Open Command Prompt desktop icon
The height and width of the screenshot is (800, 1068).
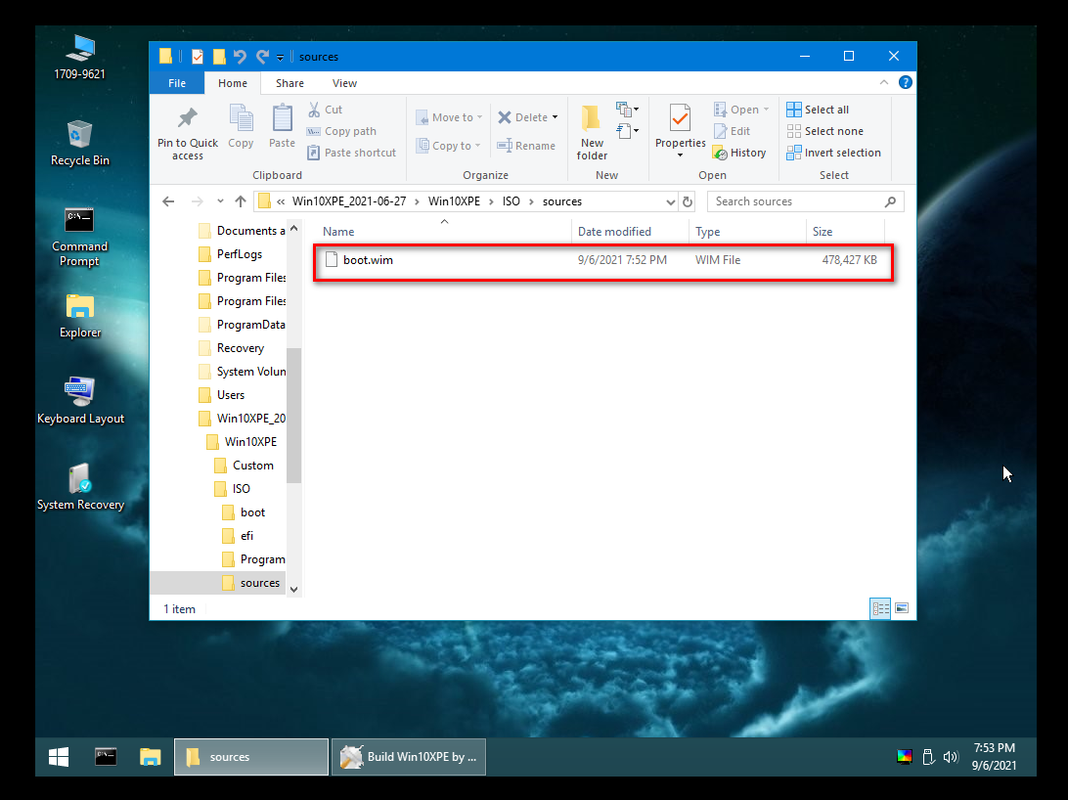click(80, 236)
